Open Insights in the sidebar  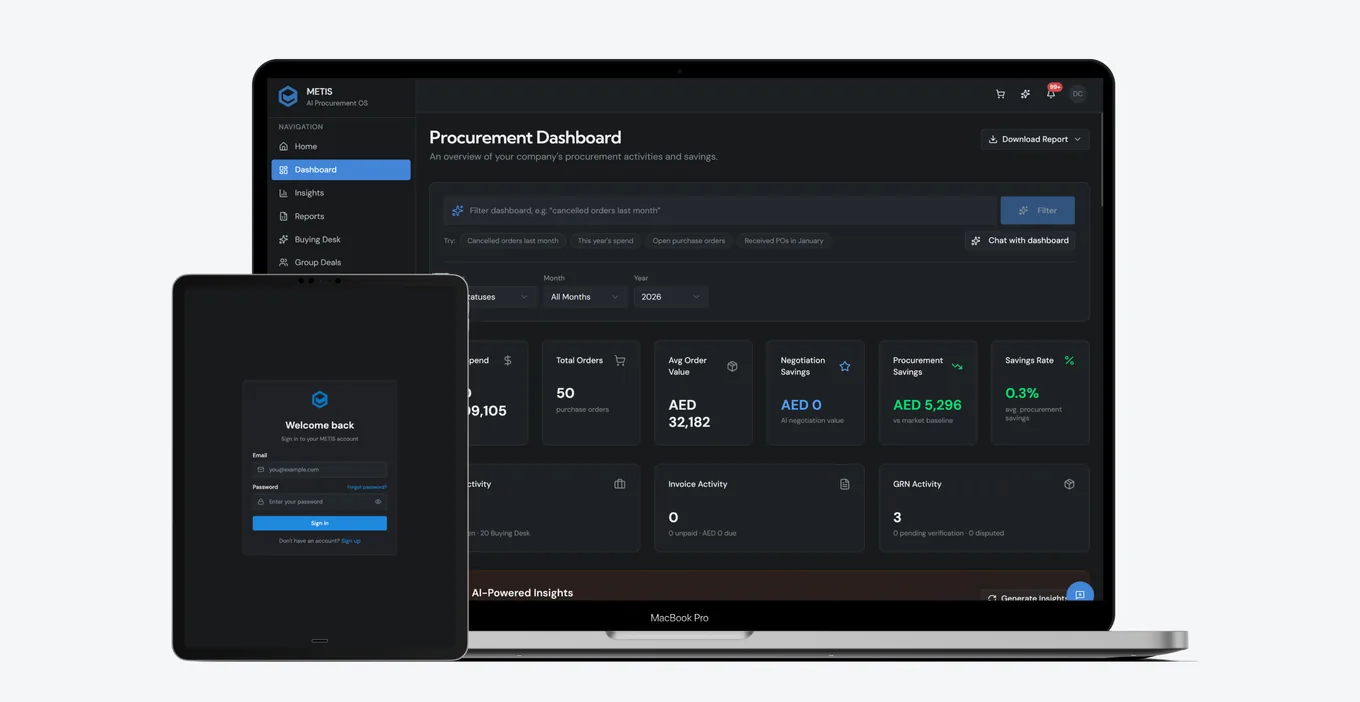(341, 193)
